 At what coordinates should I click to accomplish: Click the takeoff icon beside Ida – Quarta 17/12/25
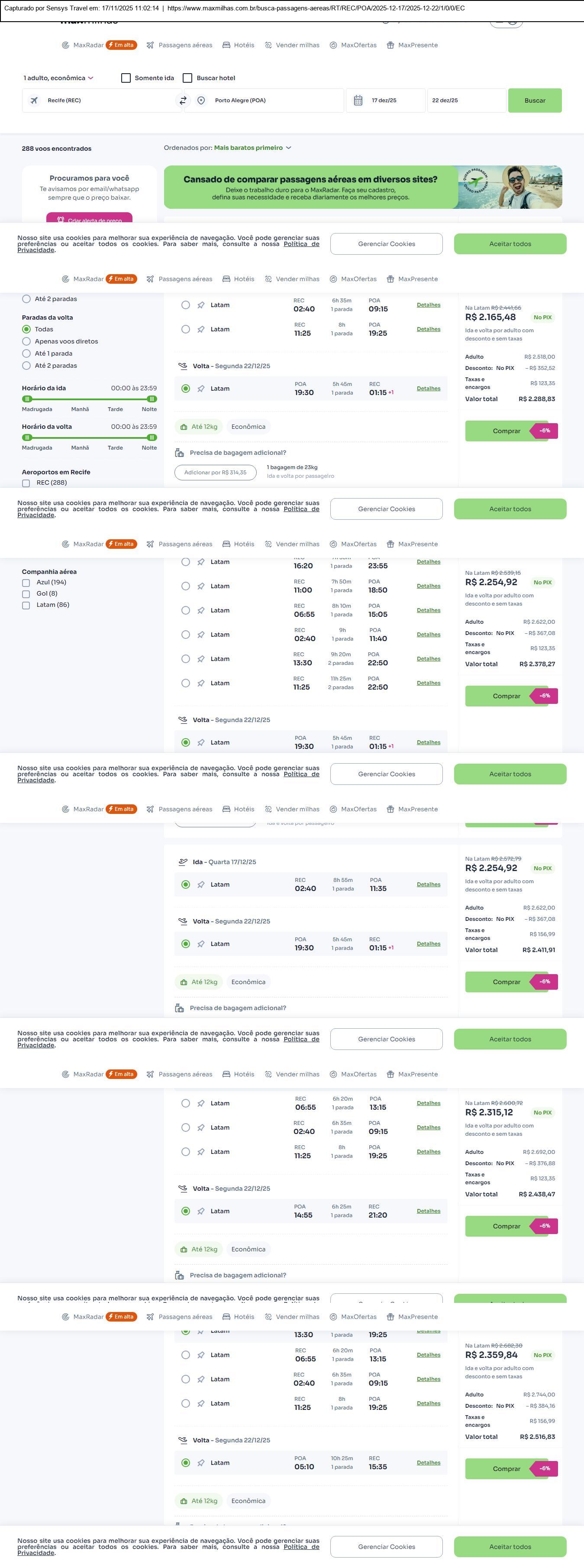point(183,862)
